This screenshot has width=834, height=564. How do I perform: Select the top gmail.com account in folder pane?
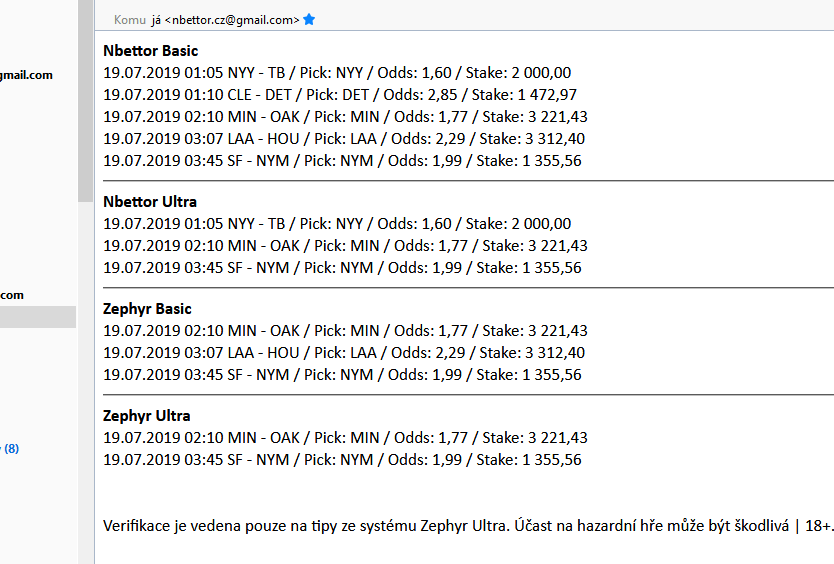(27, 75)
